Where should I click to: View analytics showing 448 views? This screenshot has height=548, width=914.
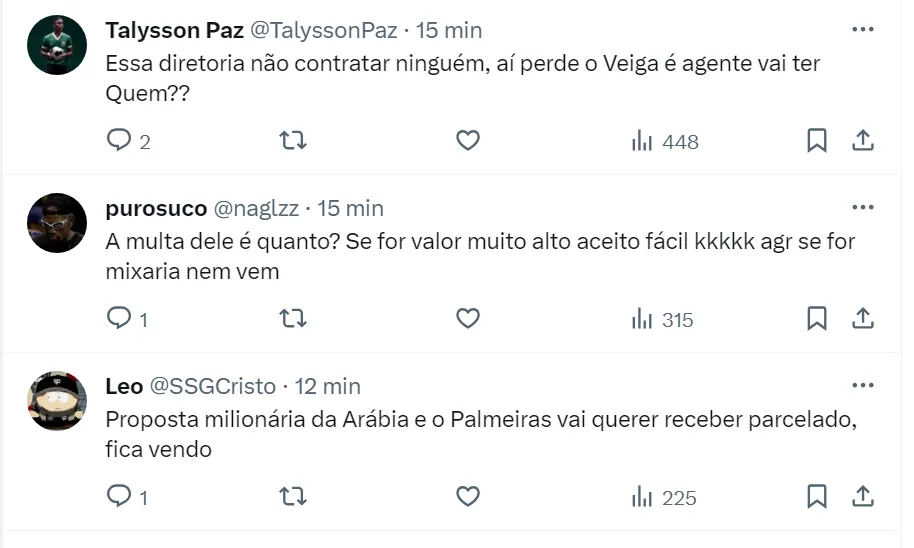pyautogui.click(x=665, y=141)
